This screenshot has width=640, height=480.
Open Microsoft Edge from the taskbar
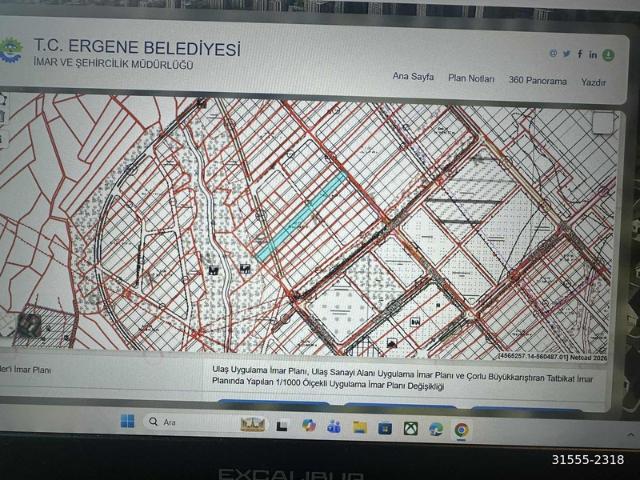436,429
